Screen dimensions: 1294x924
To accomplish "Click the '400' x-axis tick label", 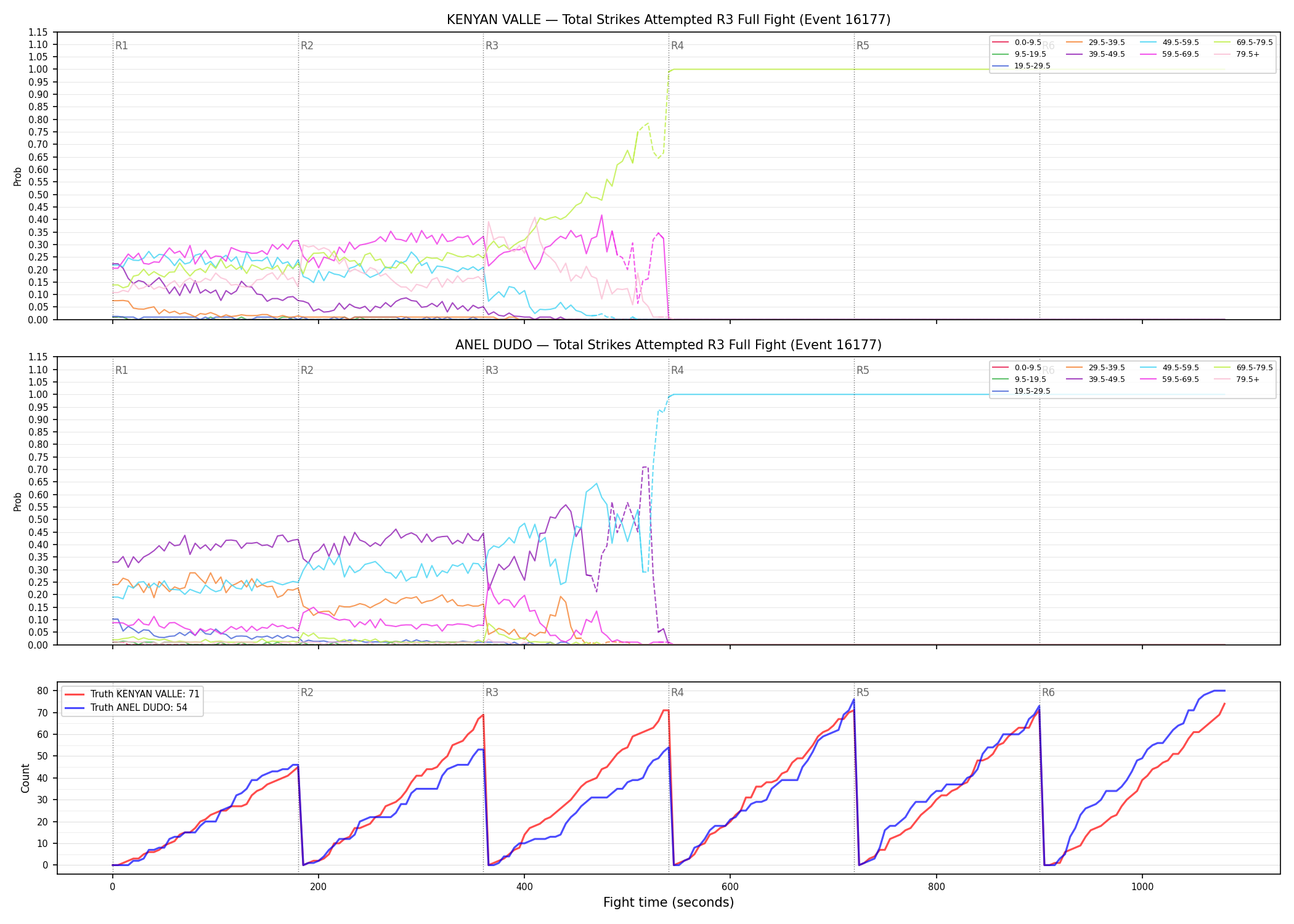I will point(524,887).
